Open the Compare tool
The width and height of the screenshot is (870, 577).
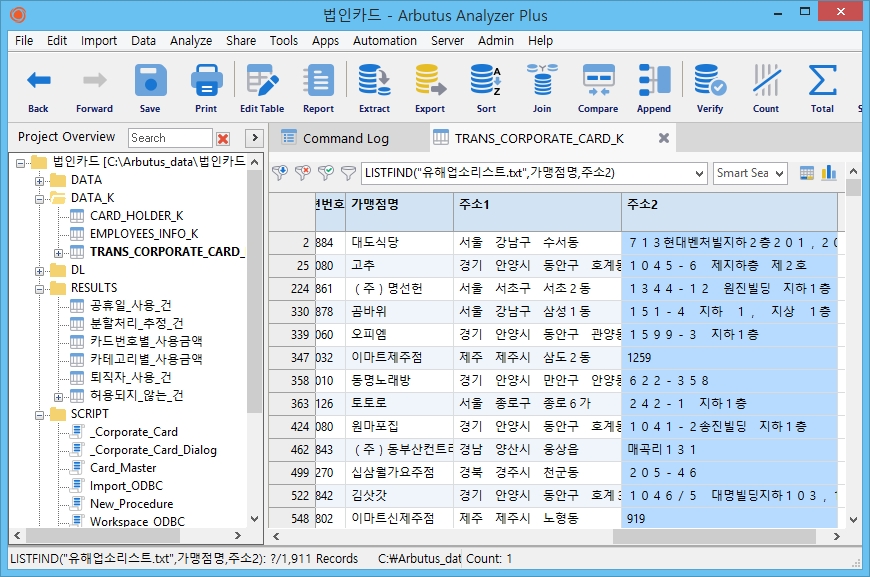coord(598,88)
